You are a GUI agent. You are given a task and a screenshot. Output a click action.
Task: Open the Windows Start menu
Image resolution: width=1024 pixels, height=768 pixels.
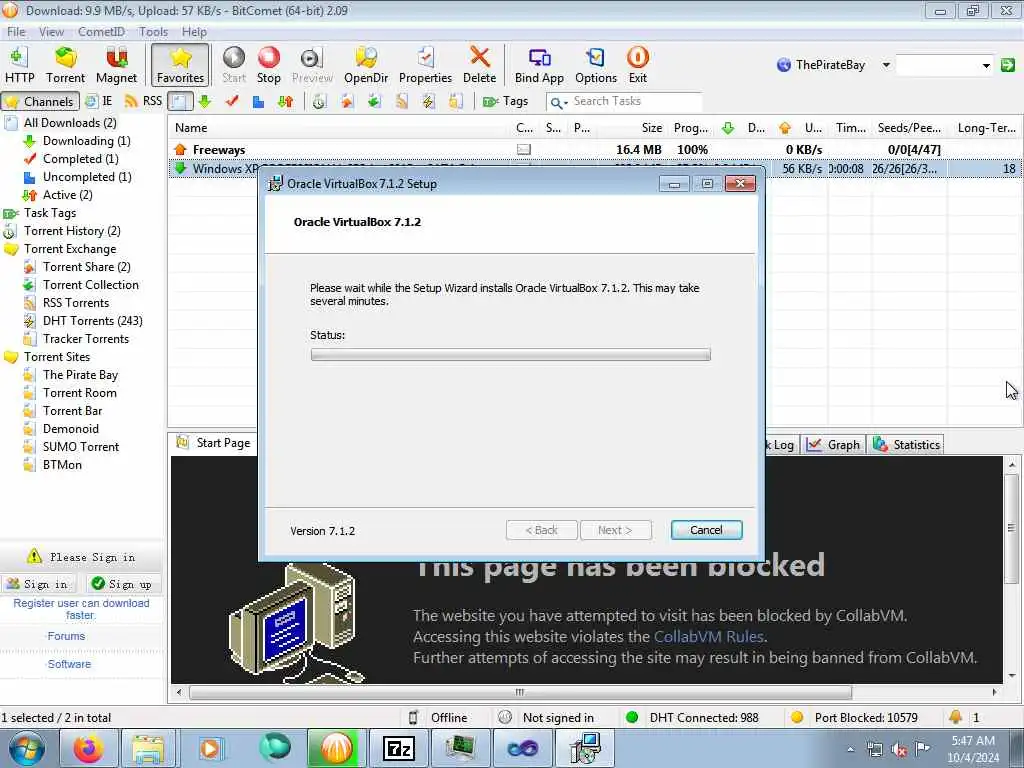coord(26,748)
